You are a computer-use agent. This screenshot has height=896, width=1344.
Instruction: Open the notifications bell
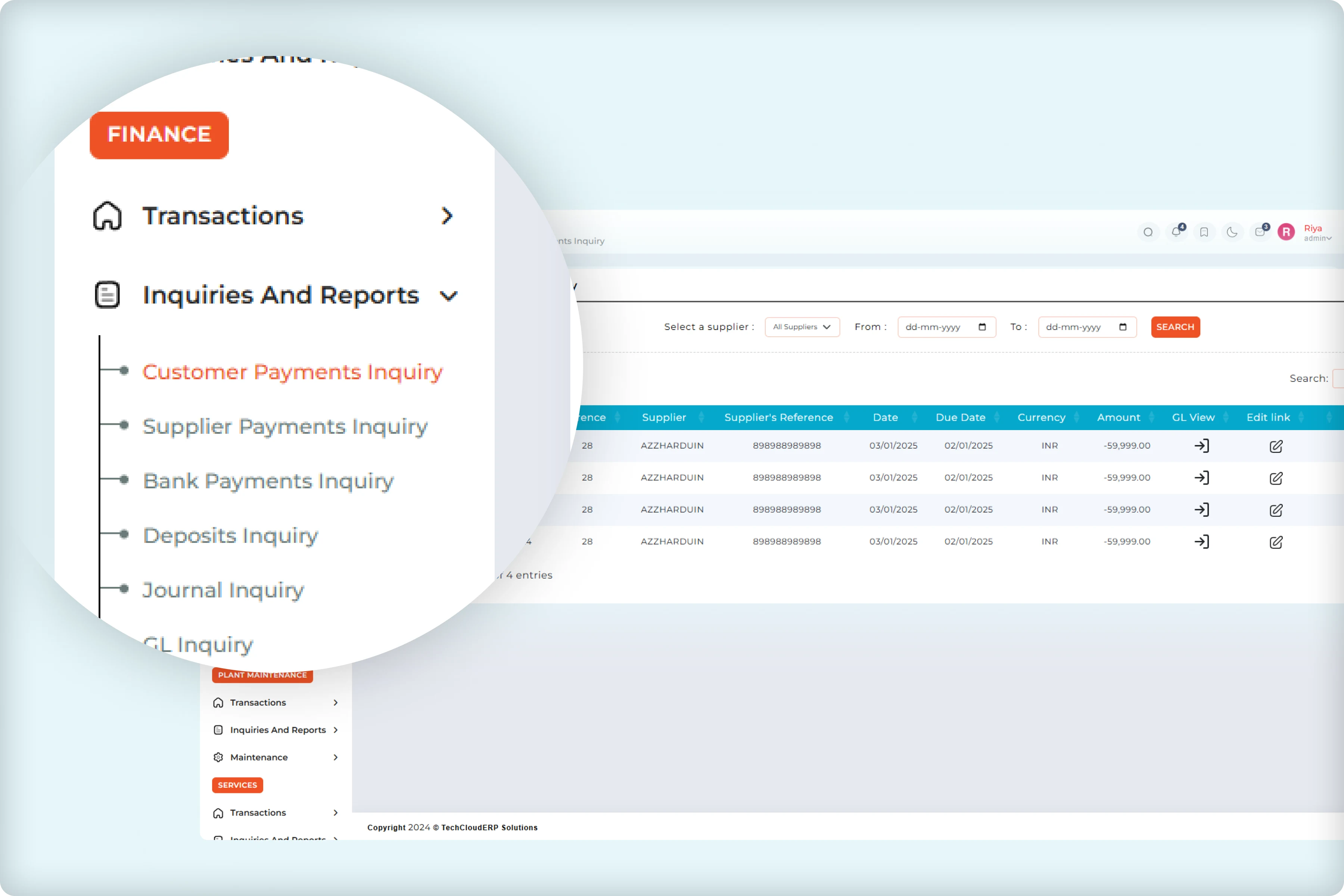[1176, 232]
